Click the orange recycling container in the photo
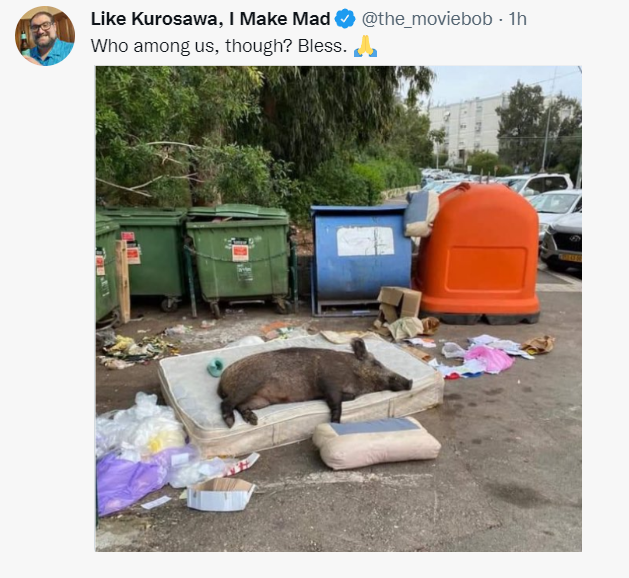 click(x=477, y=254)
